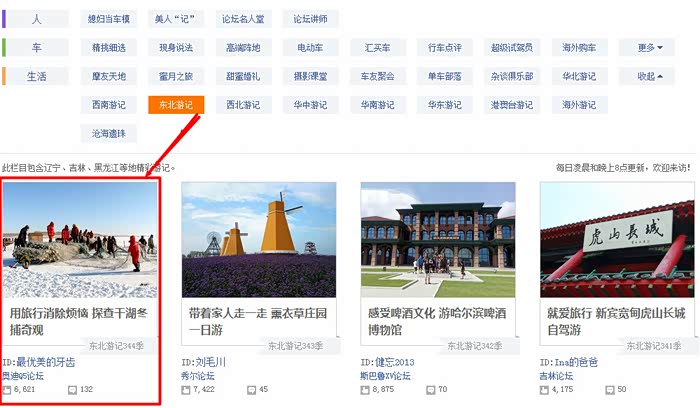This screenshot has width=700, height=408.
Task: Choose the 行车点评 tag
Action: pyautogui.click(x=445, y=48)
